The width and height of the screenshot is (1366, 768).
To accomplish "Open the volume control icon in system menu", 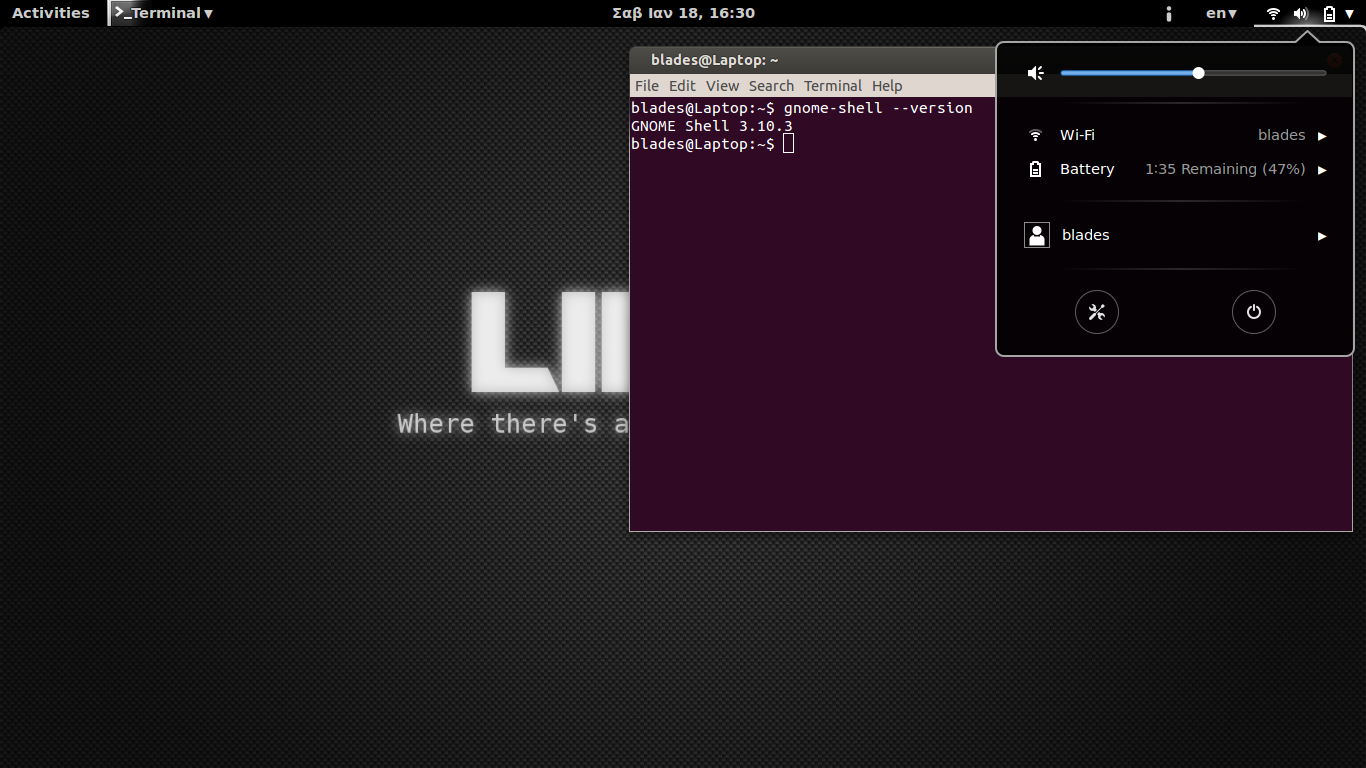I will (x=1035, y=72).
